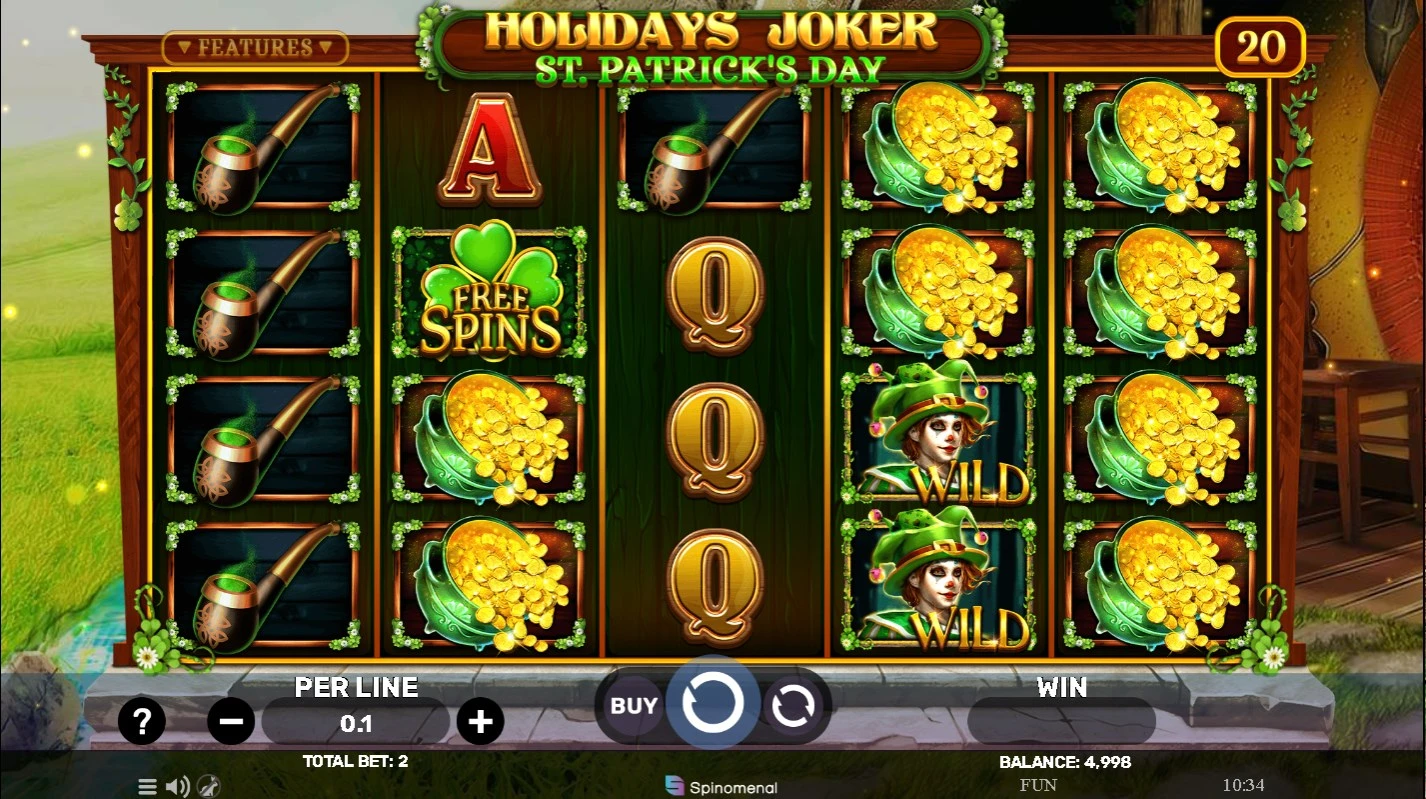Click the per line value 0.1 field
Viewport: 1426px width, 799px height.
(356, 722)
